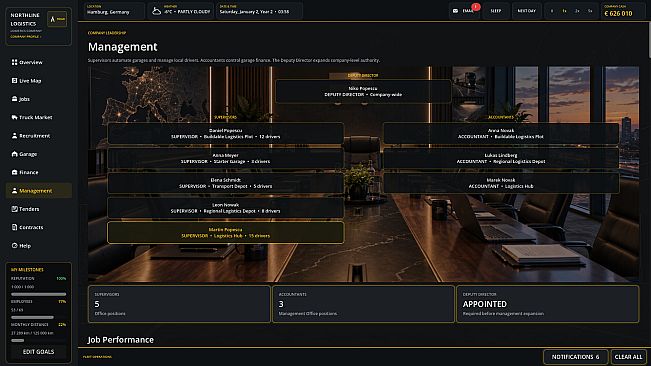The width and height of the screenshot is (651, 366).
Task: Open the Notifications 6 button
Action: point(575,357)
